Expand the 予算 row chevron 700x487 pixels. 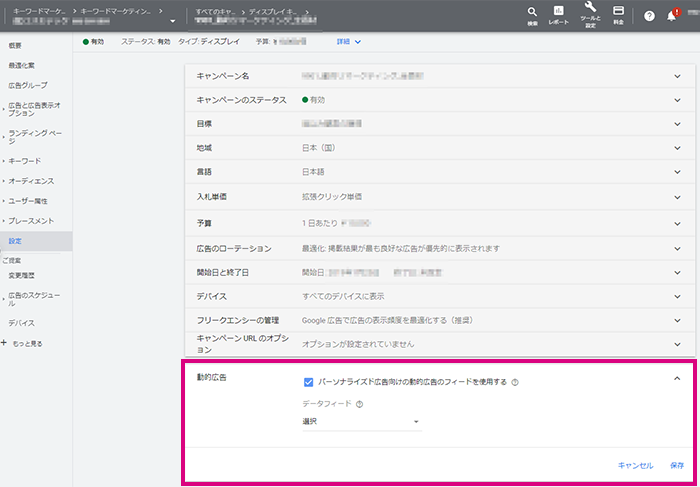[x=677, y=224]
